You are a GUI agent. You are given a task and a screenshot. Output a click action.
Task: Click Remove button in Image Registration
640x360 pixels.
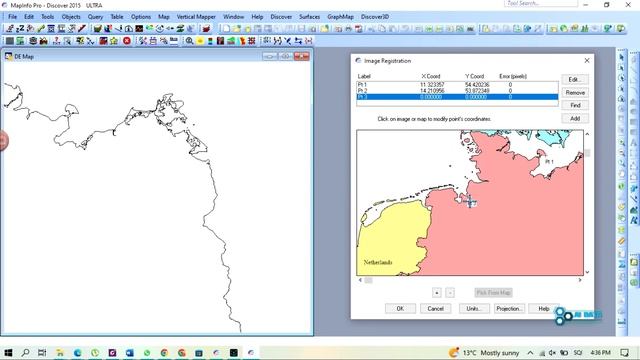(575, 93)
